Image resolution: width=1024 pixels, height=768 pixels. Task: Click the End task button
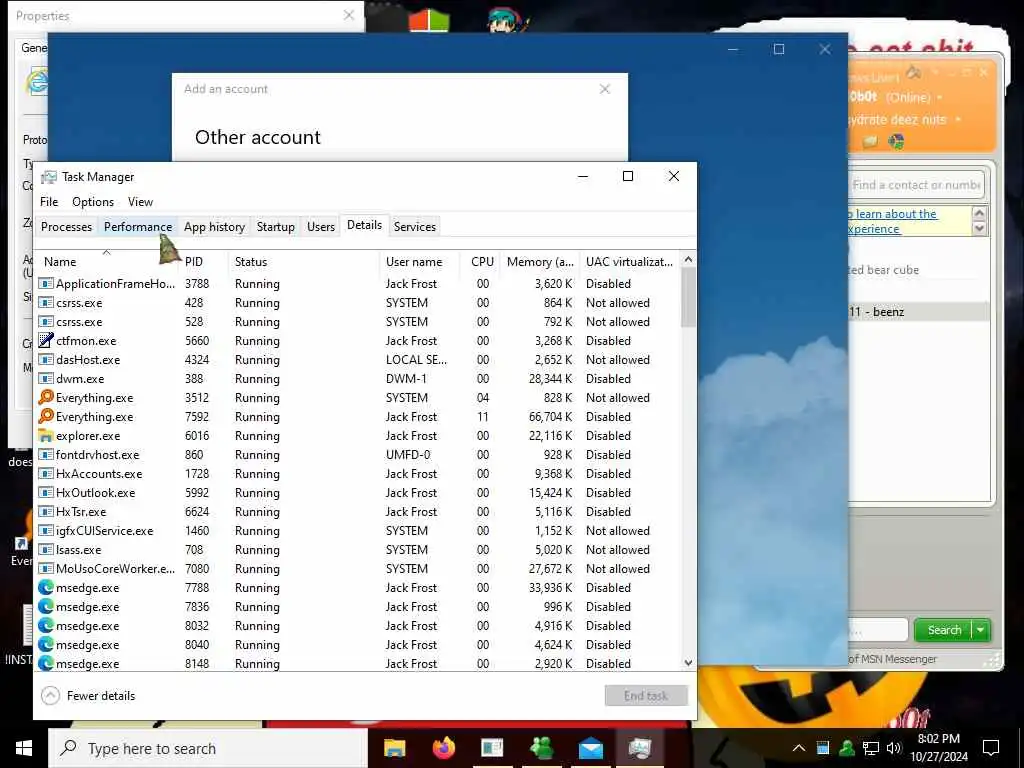tap(646, 696)
